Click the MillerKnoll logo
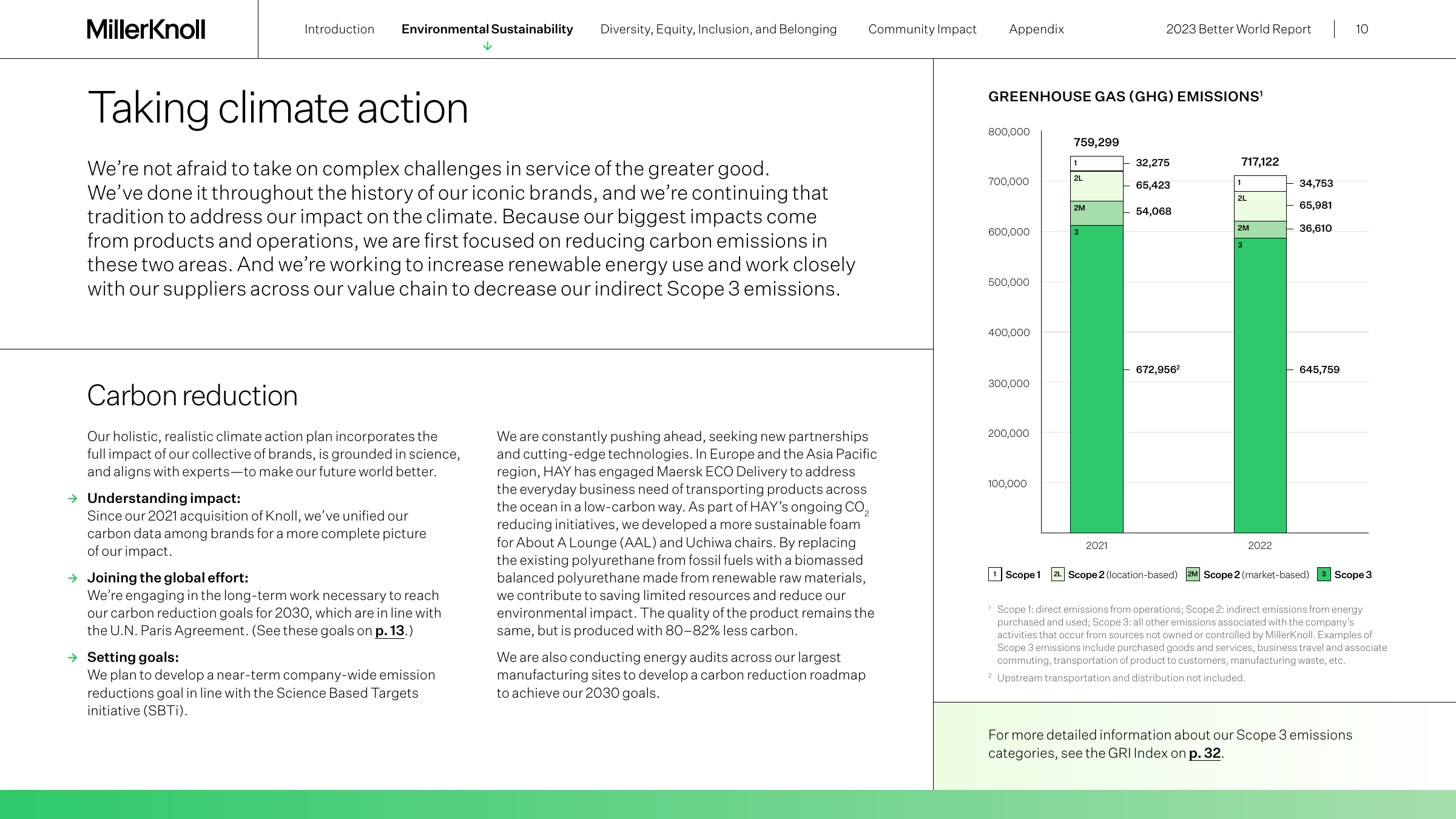The width and height of the screenshot is (1456, 819). [146, 29]
